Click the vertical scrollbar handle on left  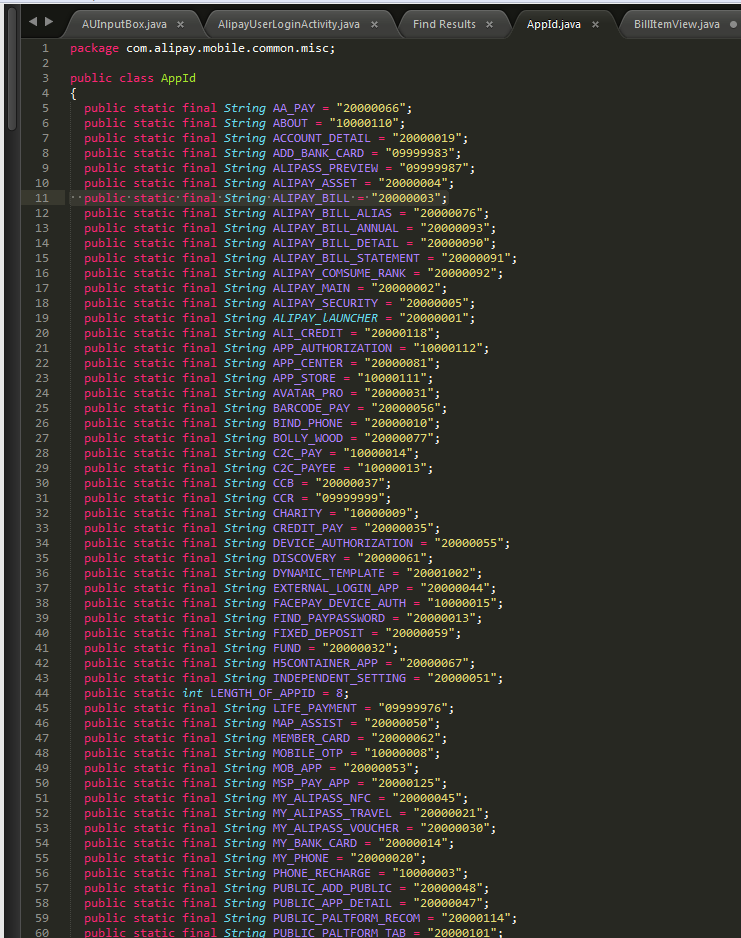click(12, 69)
